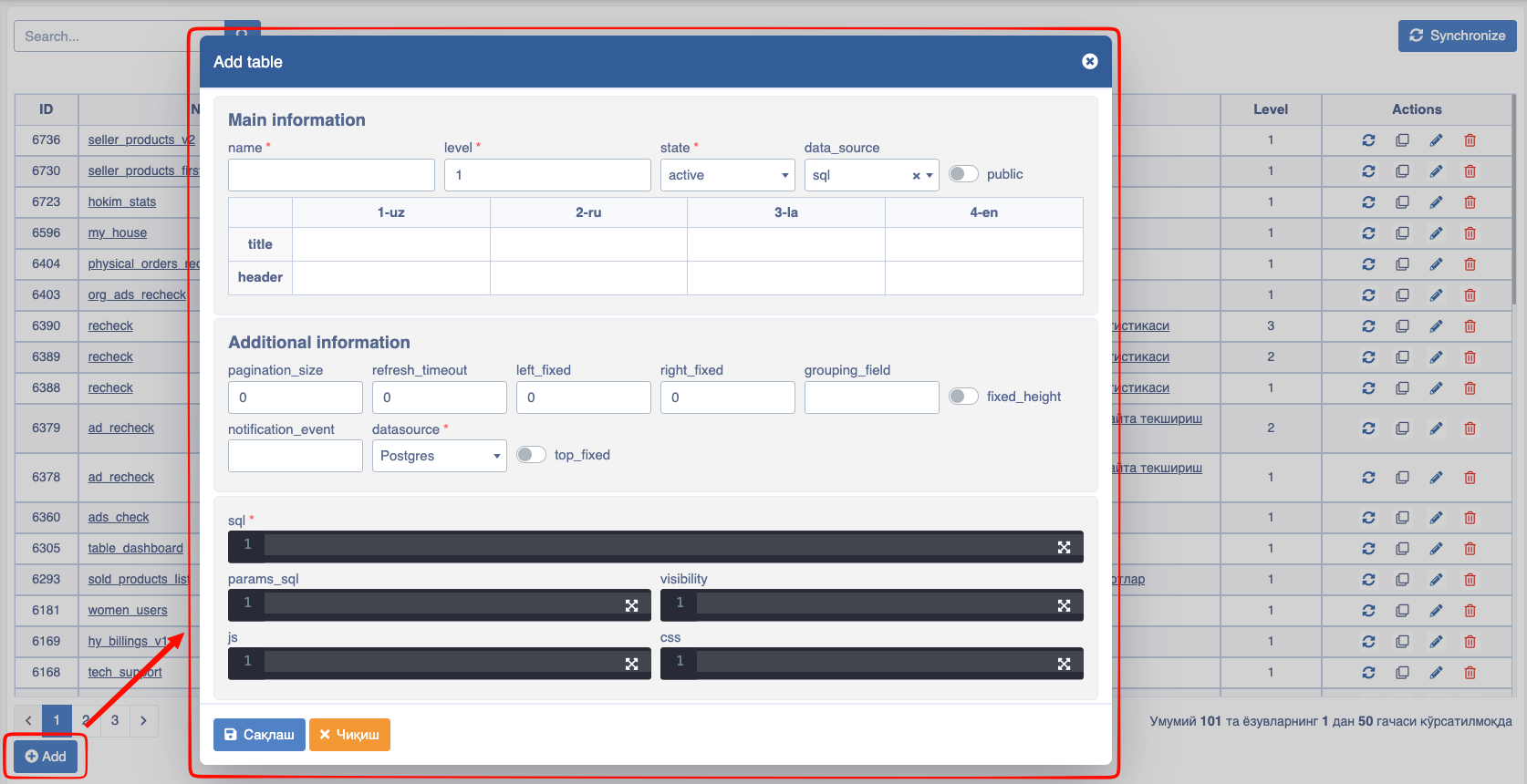Copy row 6305 table_dashboard
The image size is (1527, 784).
point(1402,549)
